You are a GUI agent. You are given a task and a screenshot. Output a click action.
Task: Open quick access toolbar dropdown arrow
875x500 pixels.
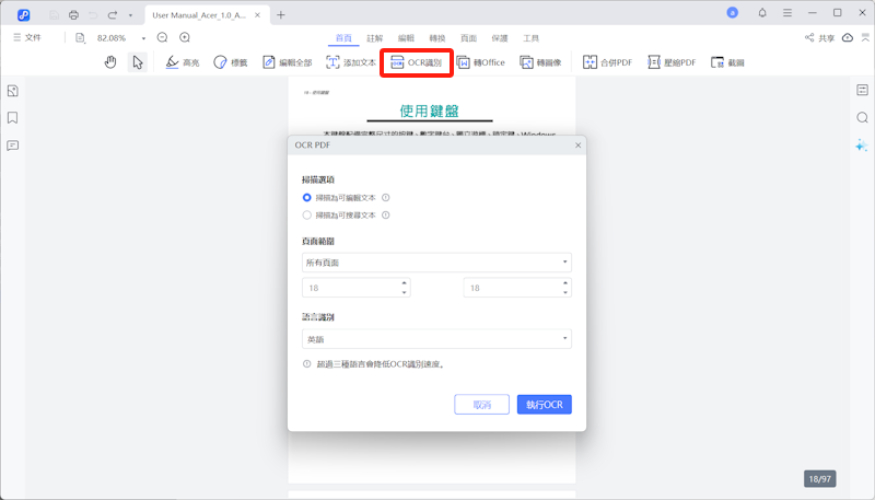(131, 16)
